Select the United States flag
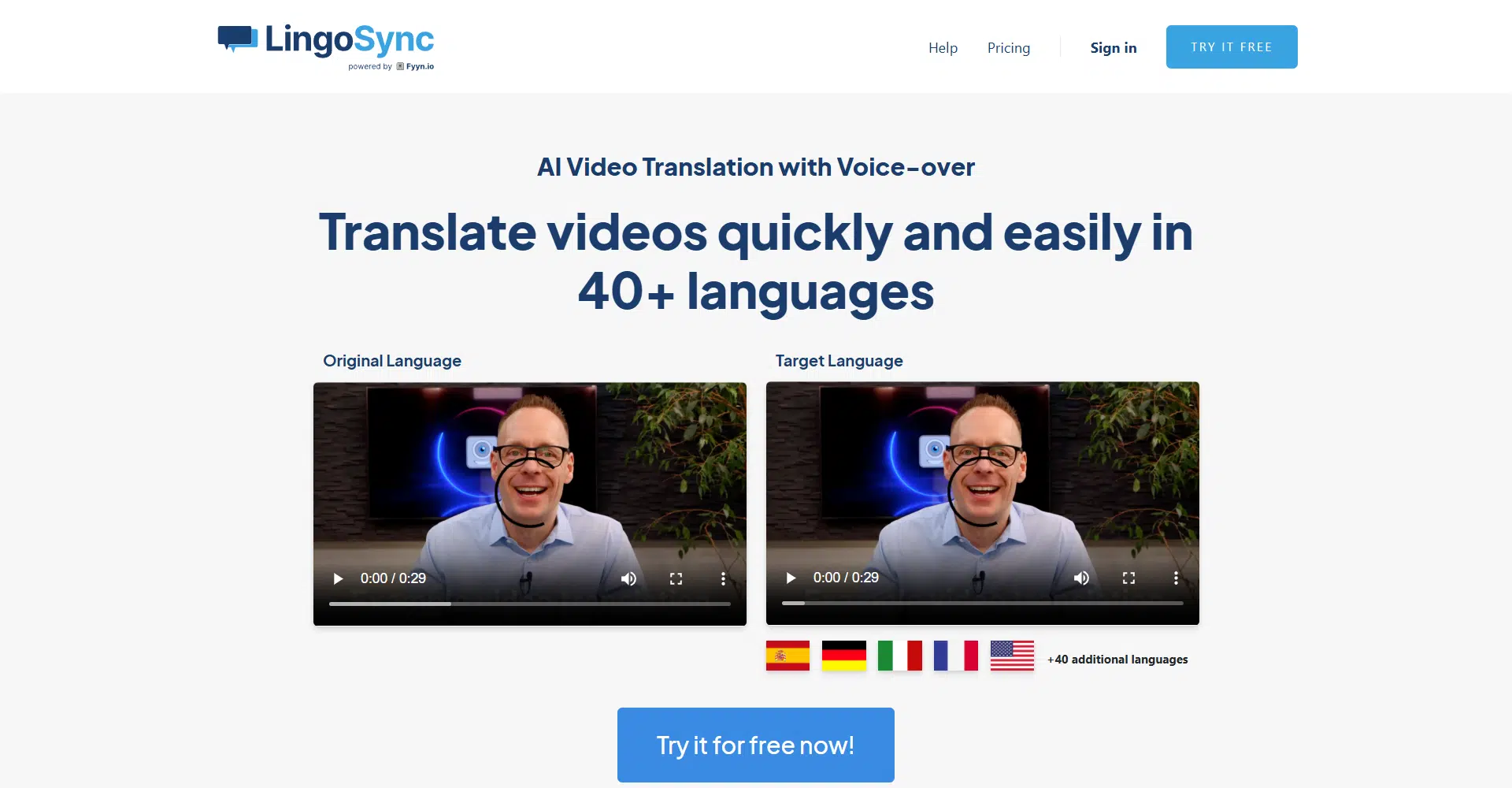The width and height of the screenshot is (1512, 788). click(1012, 656)
